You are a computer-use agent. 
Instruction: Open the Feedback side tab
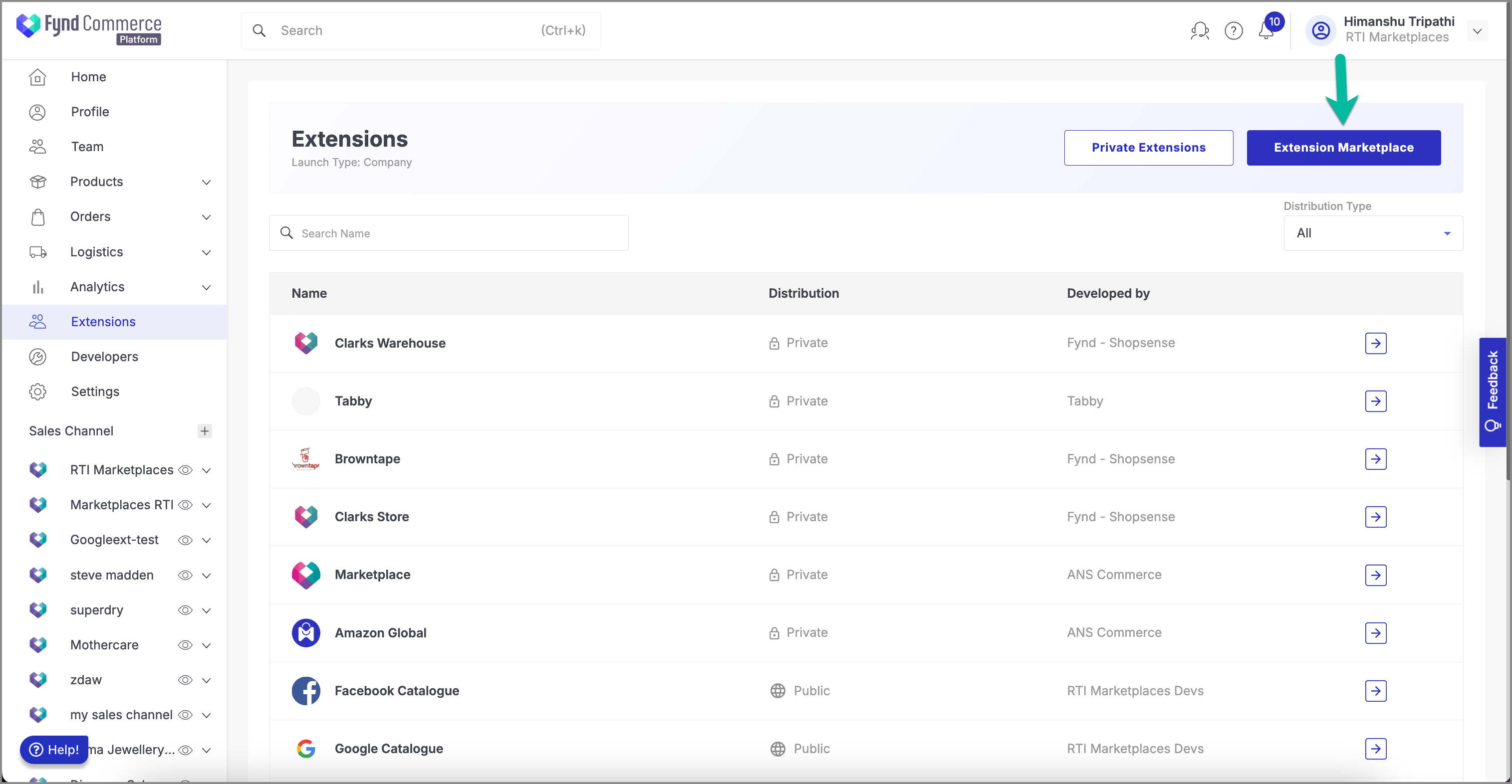point(1492,392)
